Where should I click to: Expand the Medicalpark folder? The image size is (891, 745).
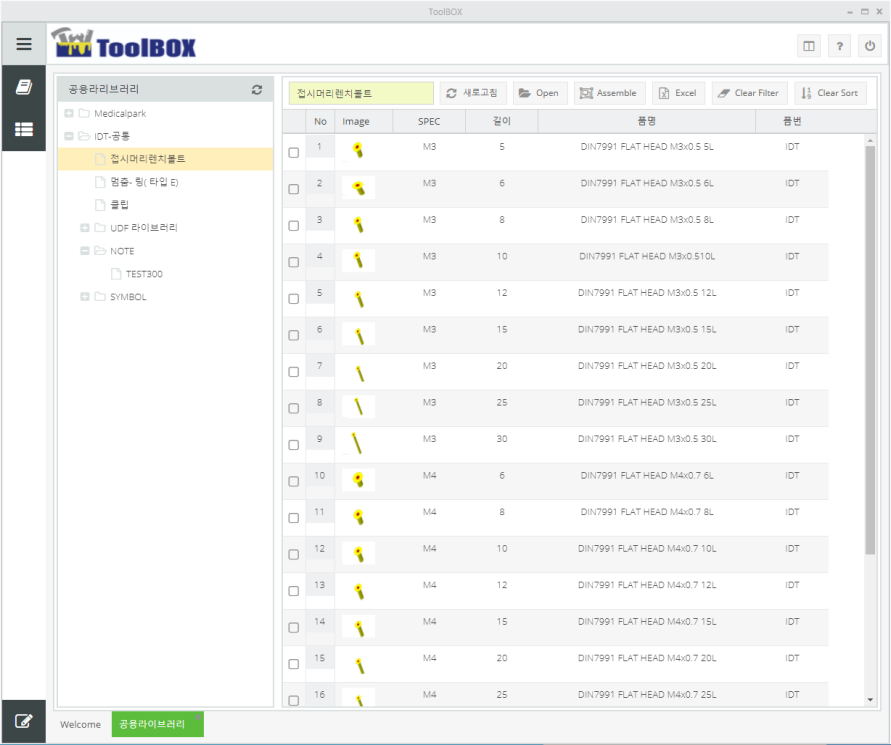(69, 114)
